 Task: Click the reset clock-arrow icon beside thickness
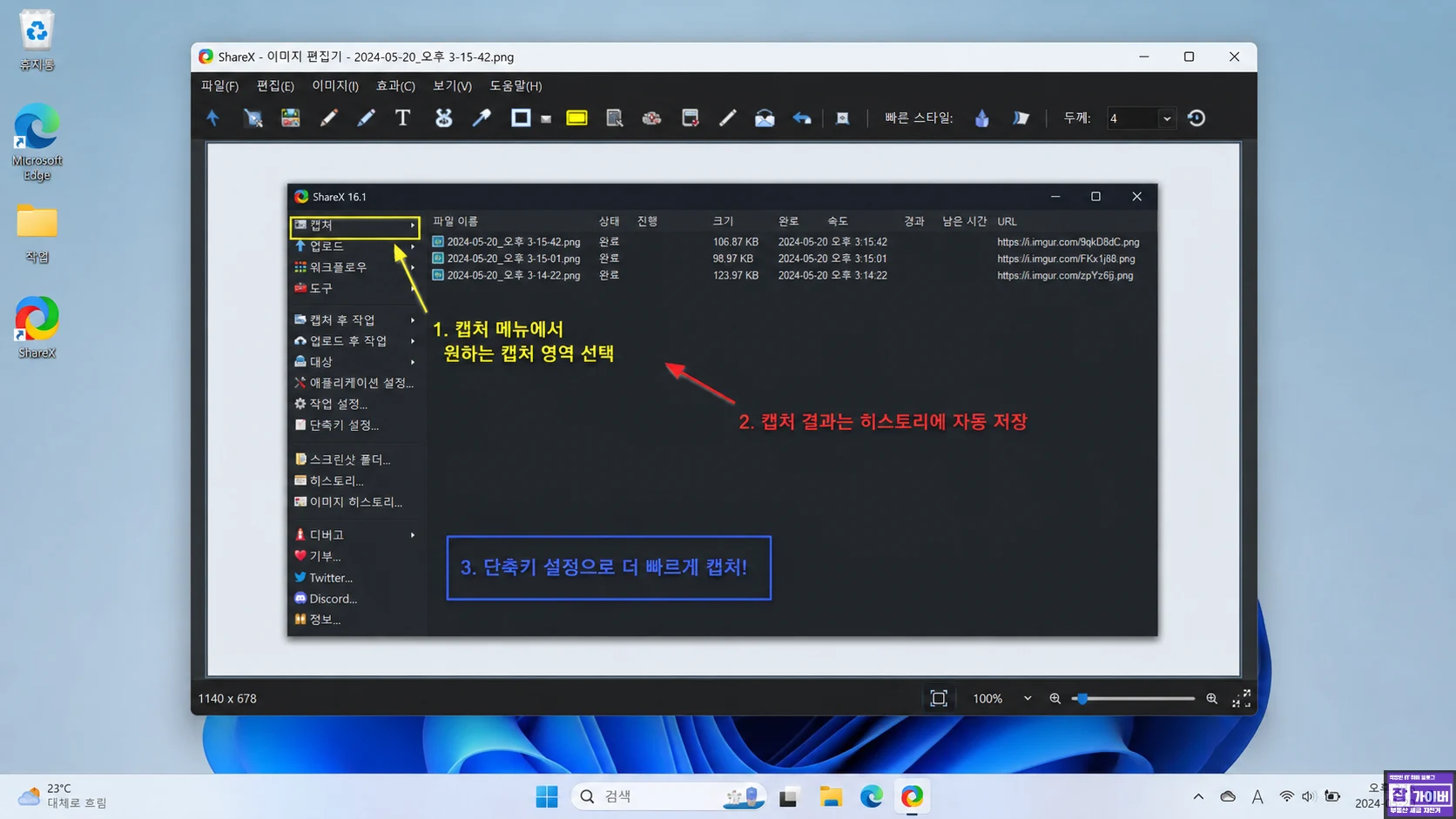tap(1196, 117)
